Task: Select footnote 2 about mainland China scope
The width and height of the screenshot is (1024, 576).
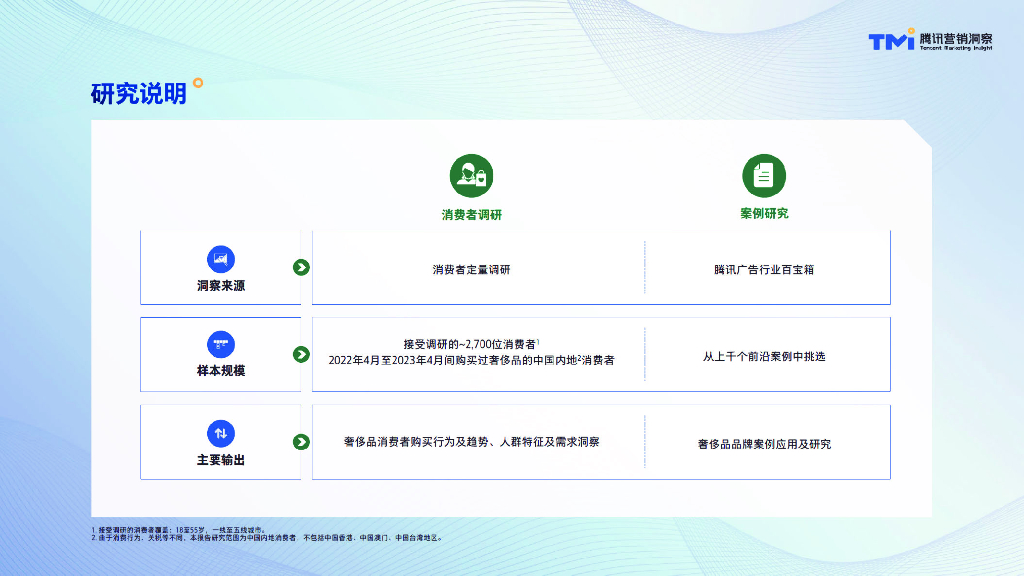Action: 268,538
